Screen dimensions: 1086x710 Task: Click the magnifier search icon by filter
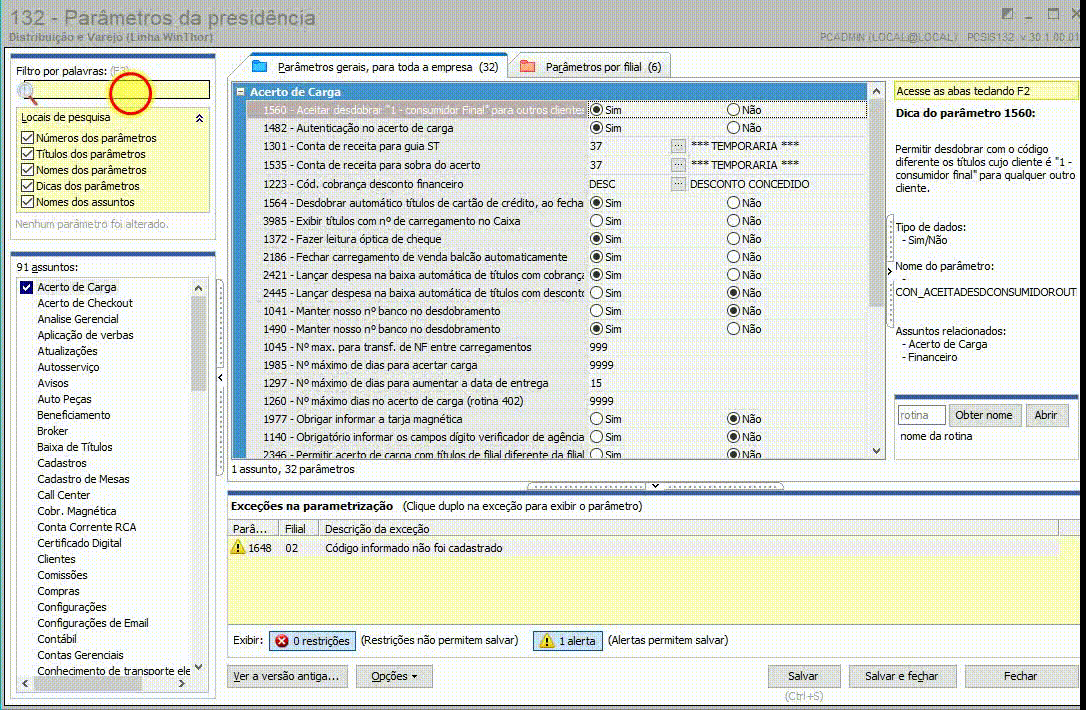[x=26, y=91]
